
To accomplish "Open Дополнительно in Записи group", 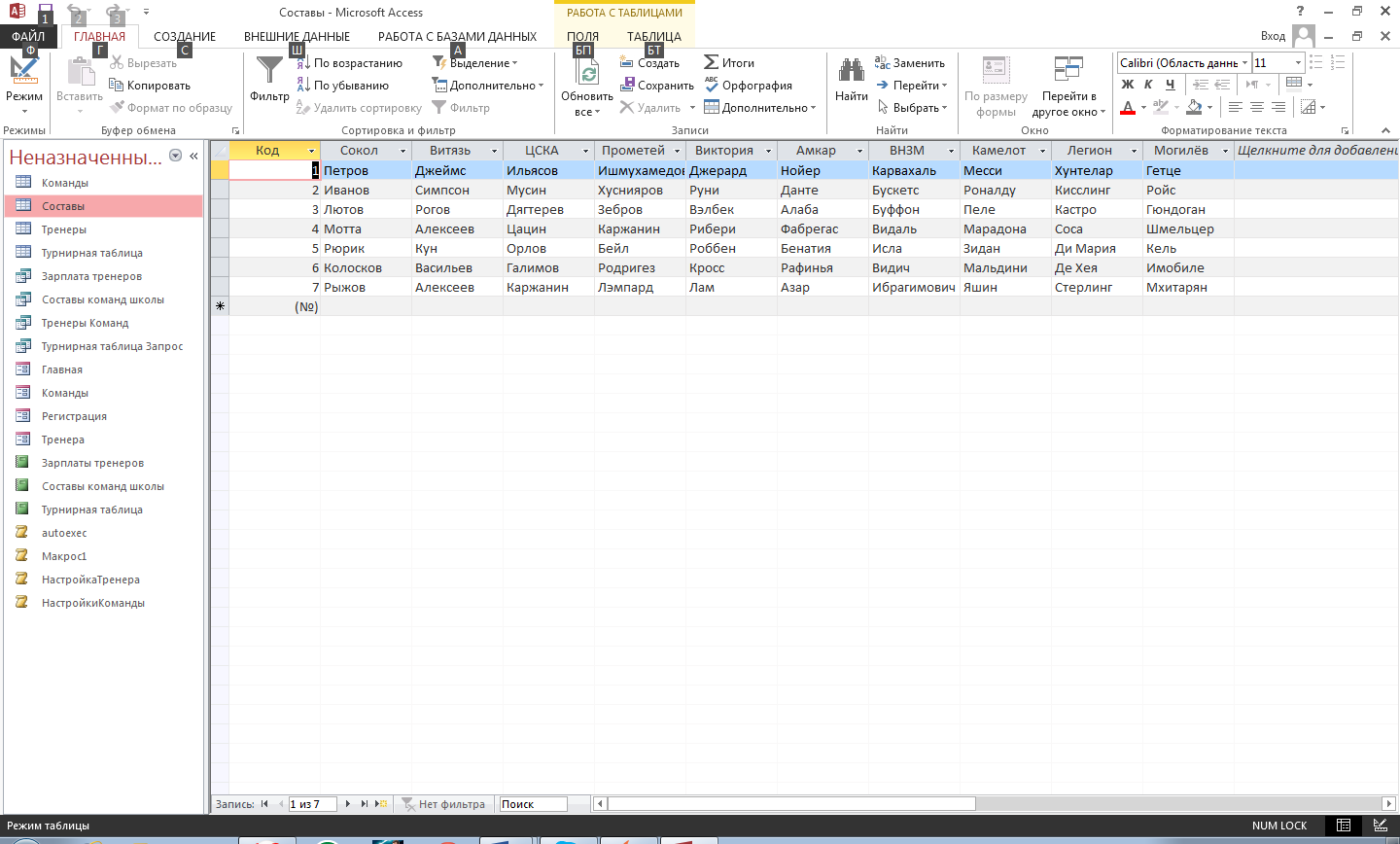I will click(759, 108).
